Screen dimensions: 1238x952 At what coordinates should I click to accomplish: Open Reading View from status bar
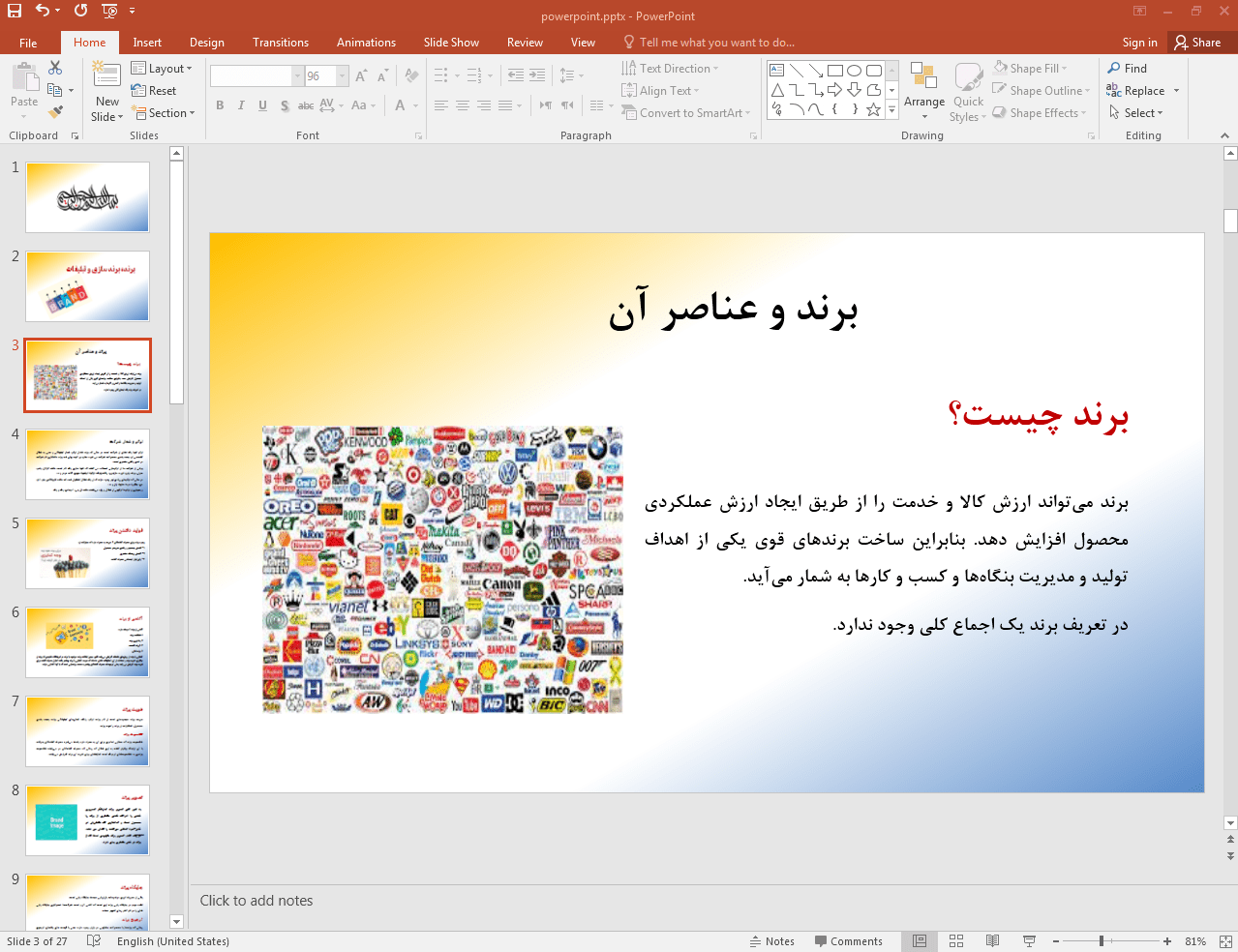[x=992, y=941]
